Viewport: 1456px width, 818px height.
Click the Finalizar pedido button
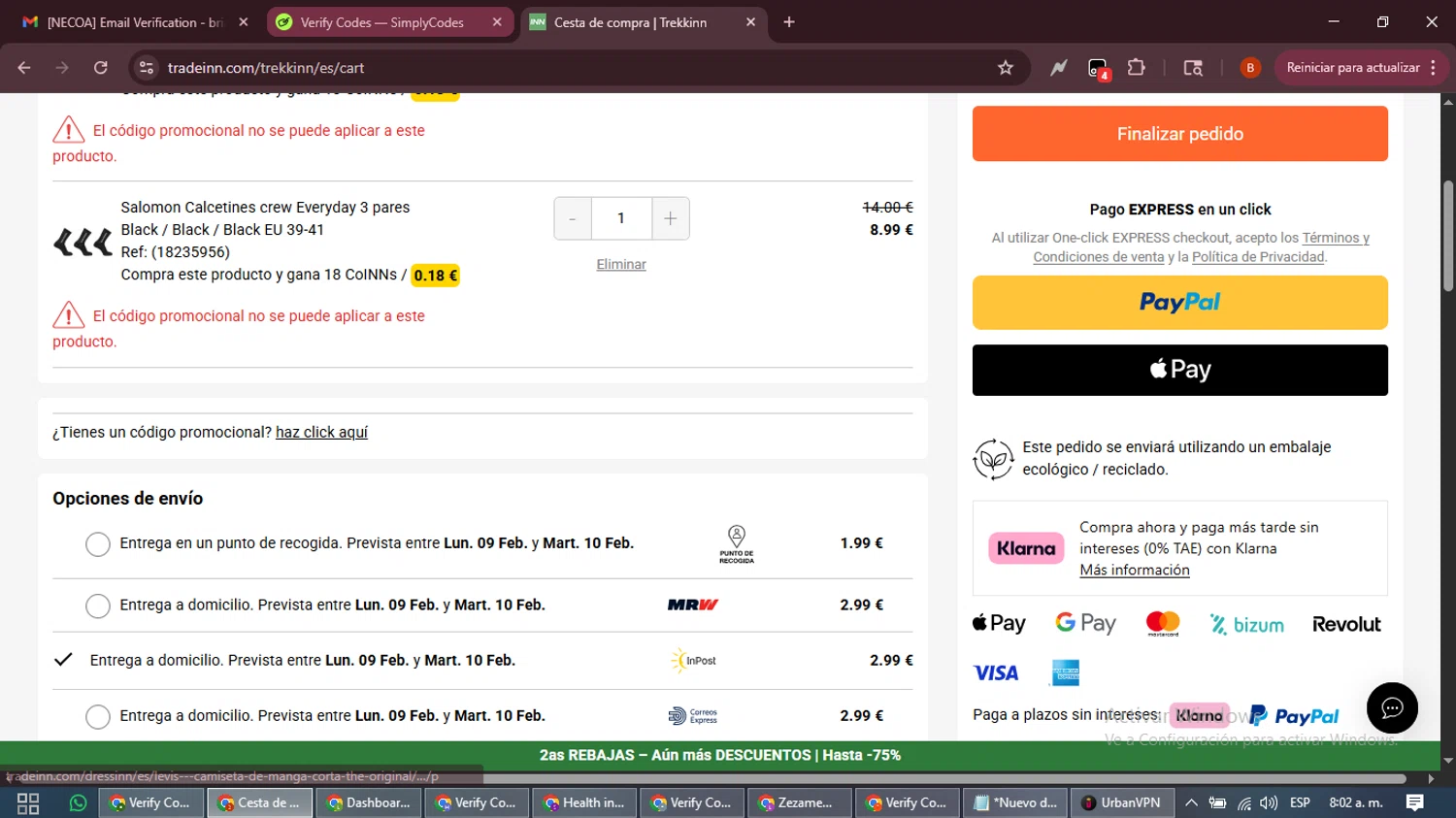pyautogui.click(x=1179, y=134)
